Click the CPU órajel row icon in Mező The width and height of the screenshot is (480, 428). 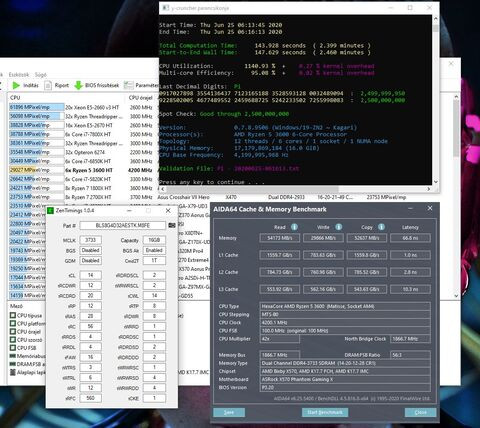tap(13, 332)
